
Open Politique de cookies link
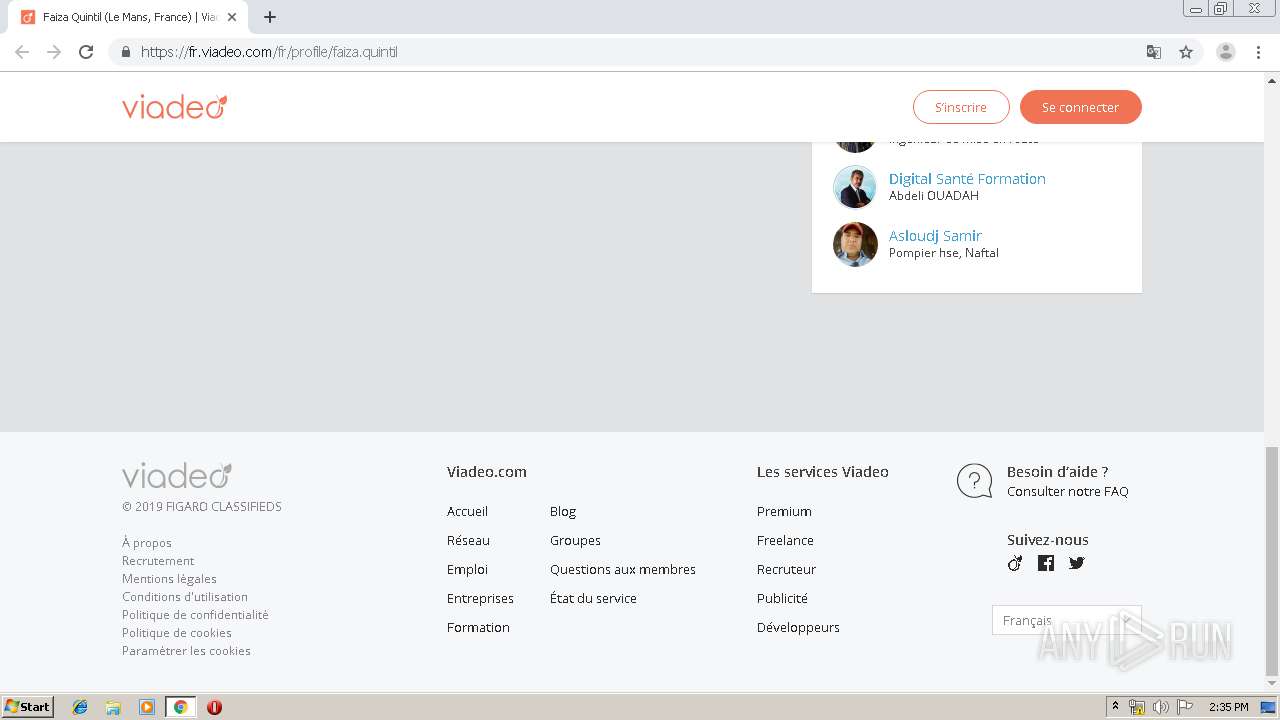point(177,633)
